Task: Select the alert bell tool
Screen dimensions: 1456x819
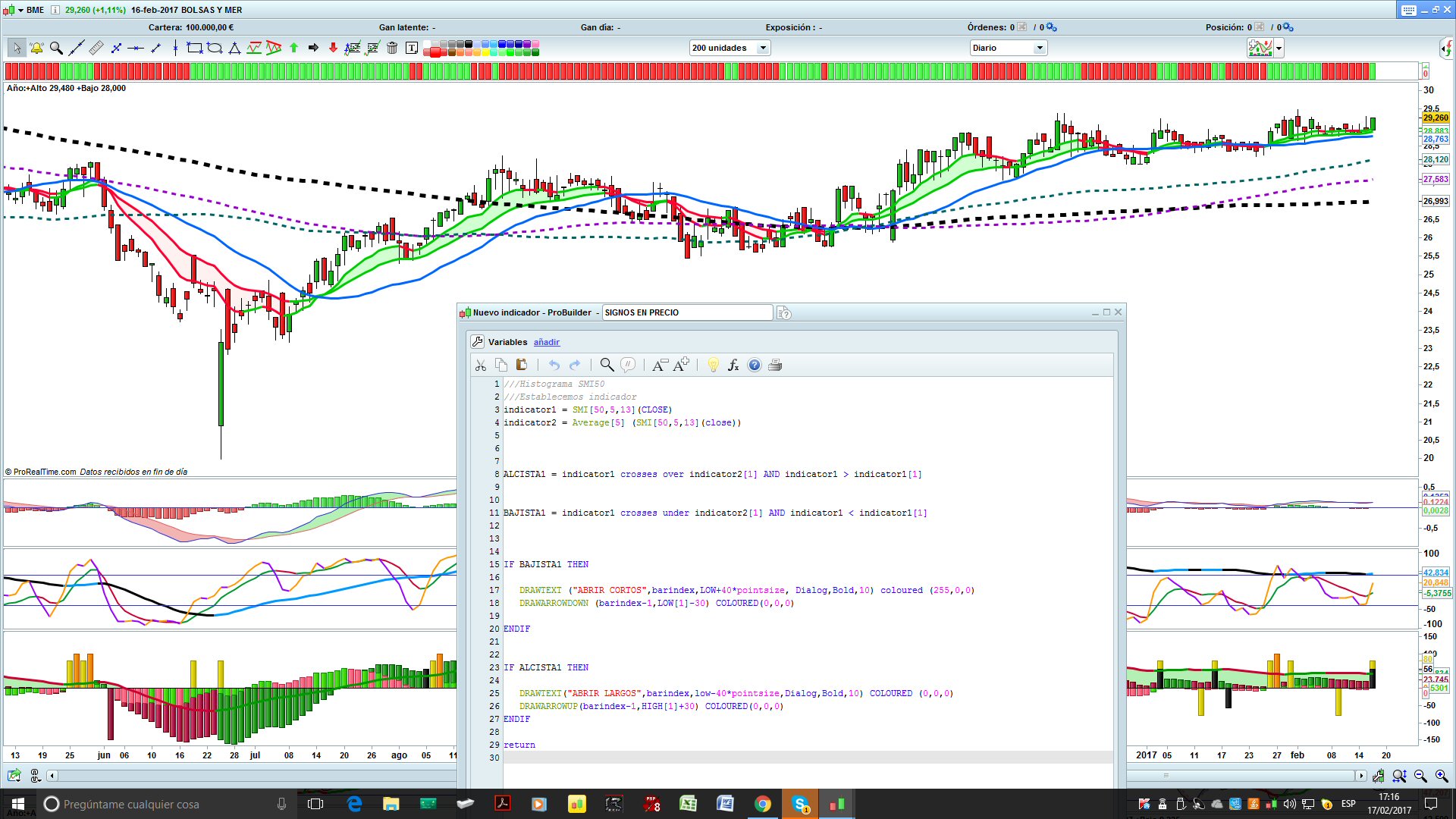Action: [36, 48]
